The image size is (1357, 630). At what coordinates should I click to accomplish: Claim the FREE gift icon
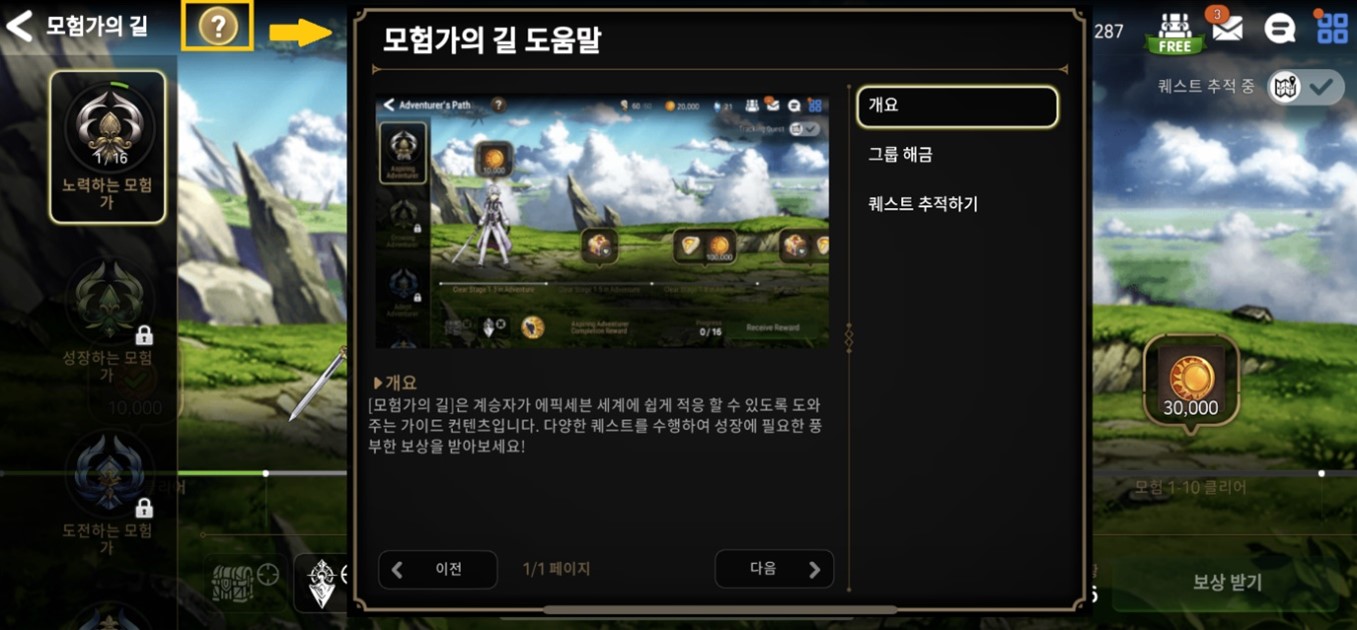[x=1174, y=32]
